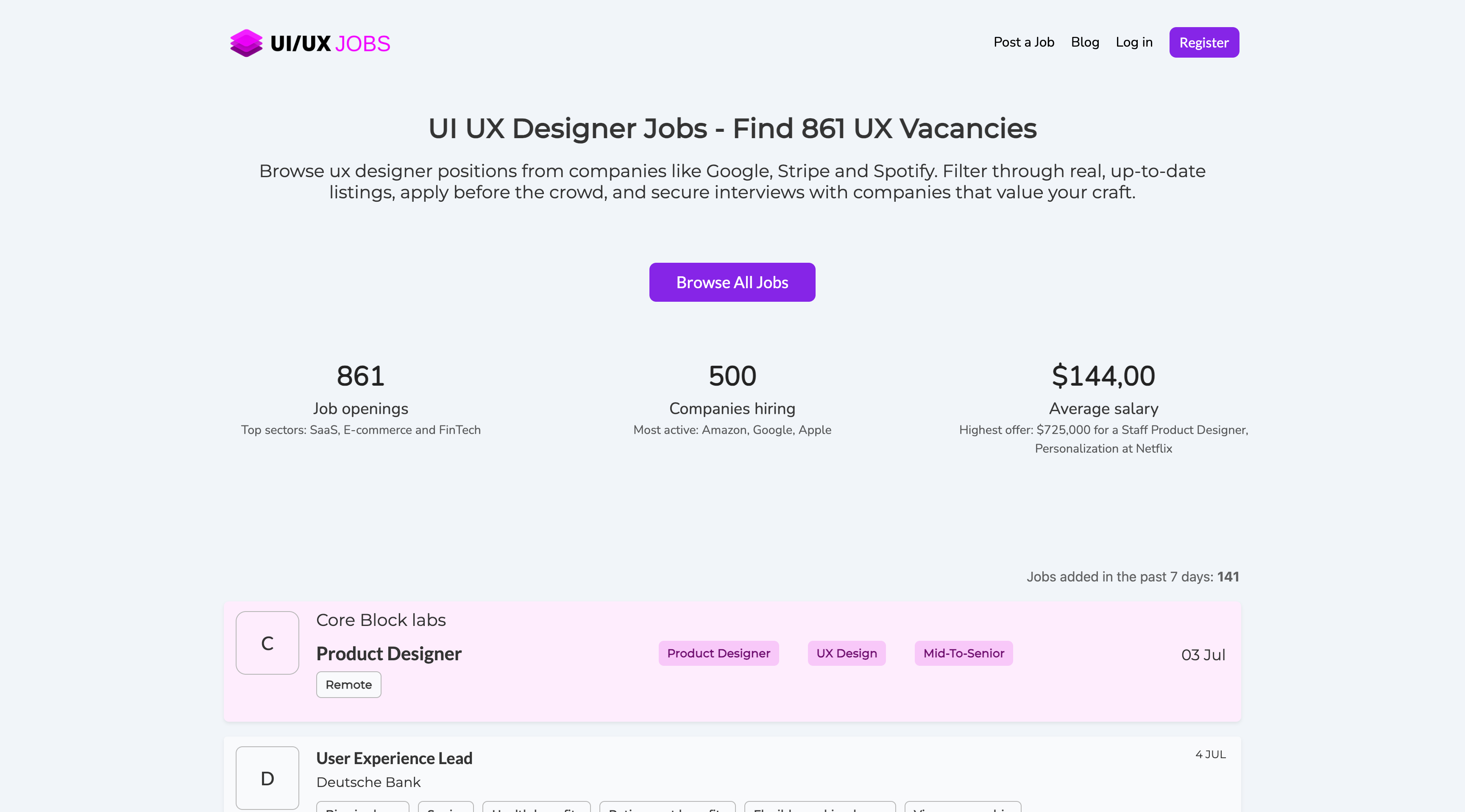Screen dimensions: 1465x812
Task: Select the Product Designer pink tag
Action: click(x=718, y=653)
